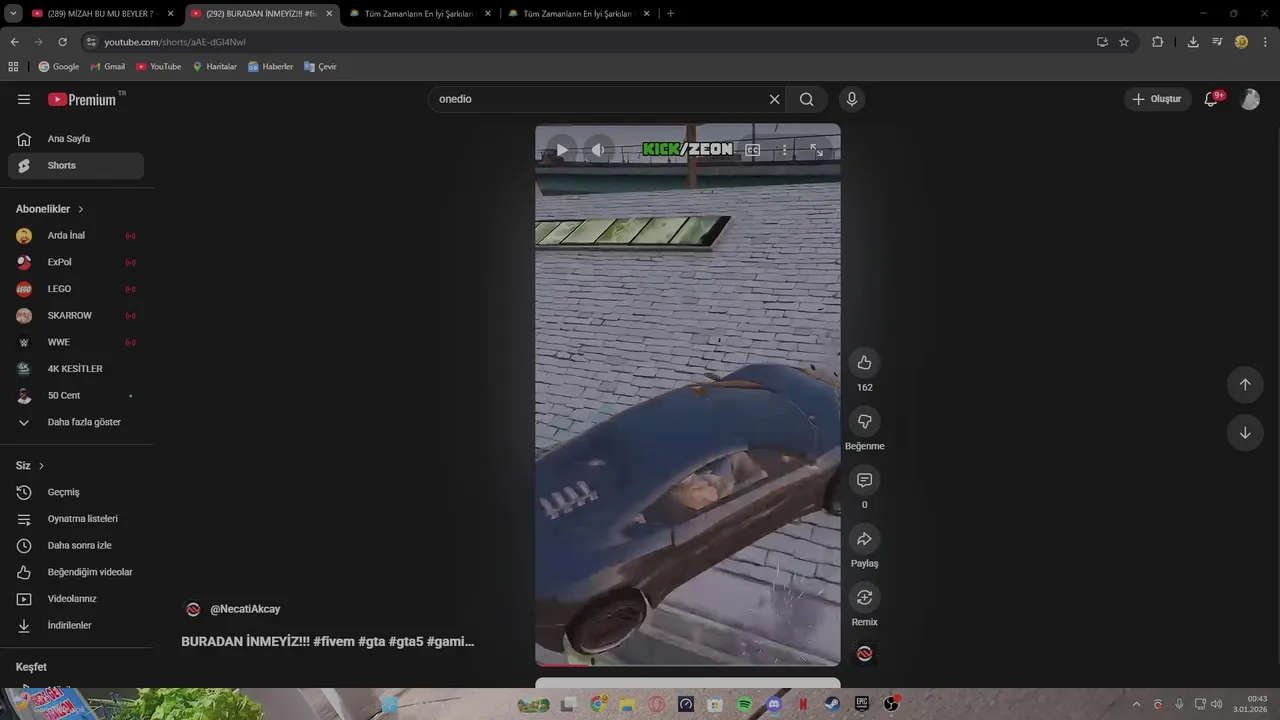
Task: Open the Arda İnal subscription channel
Action: (76, 236)
